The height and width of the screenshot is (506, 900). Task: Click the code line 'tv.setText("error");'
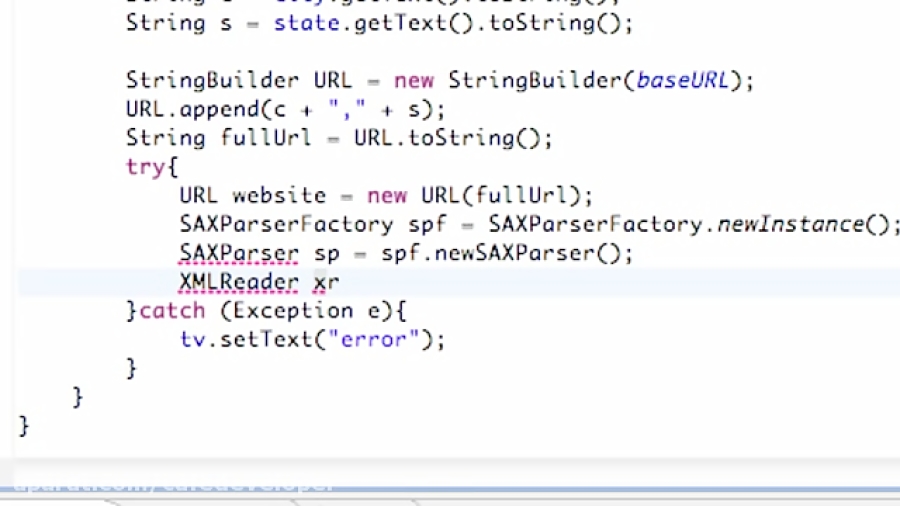coord(312,340)
